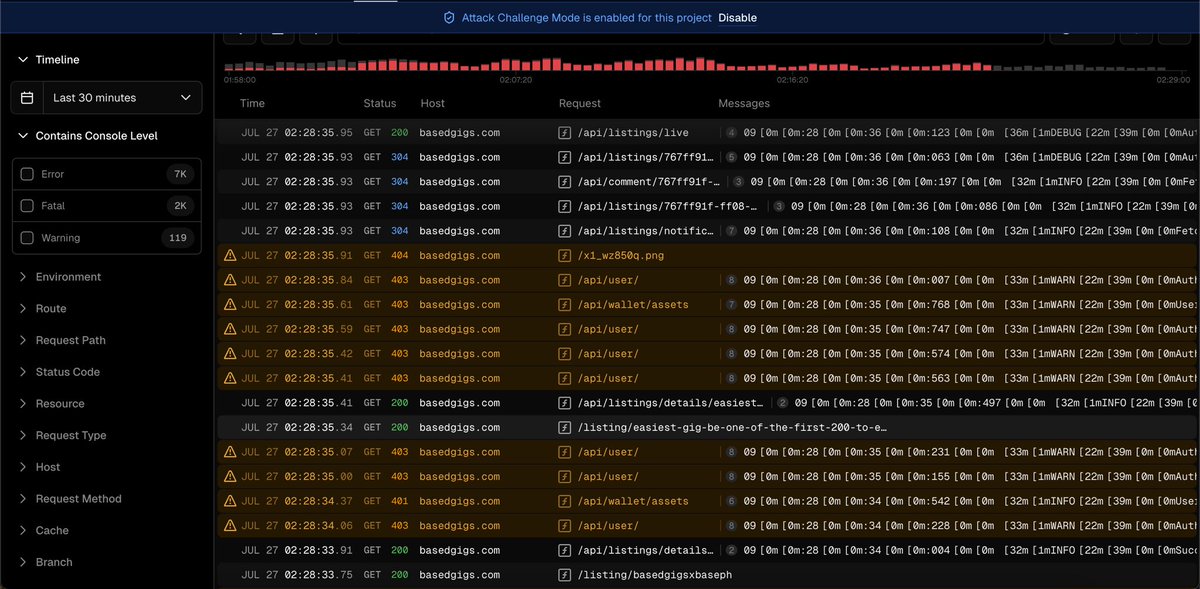Click basedgigs.com host on 02:28:35.95 row
This screenshot has height=589, width=1200.
[x=460, y=133]
